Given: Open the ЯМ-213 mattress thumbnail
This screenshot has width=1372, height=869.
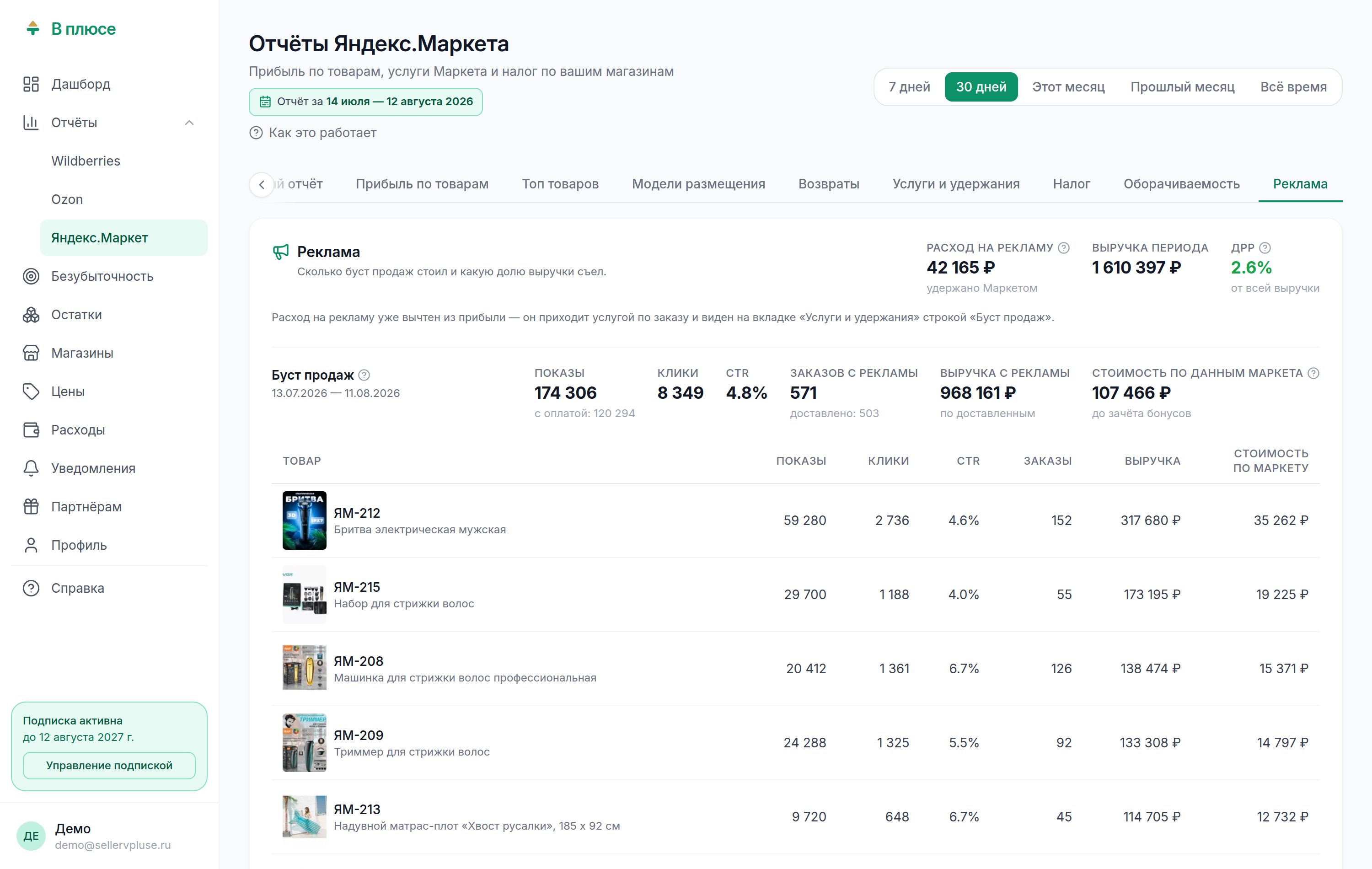Looking at the screenshot, I should pyautogui.click(x=305, y=817).
